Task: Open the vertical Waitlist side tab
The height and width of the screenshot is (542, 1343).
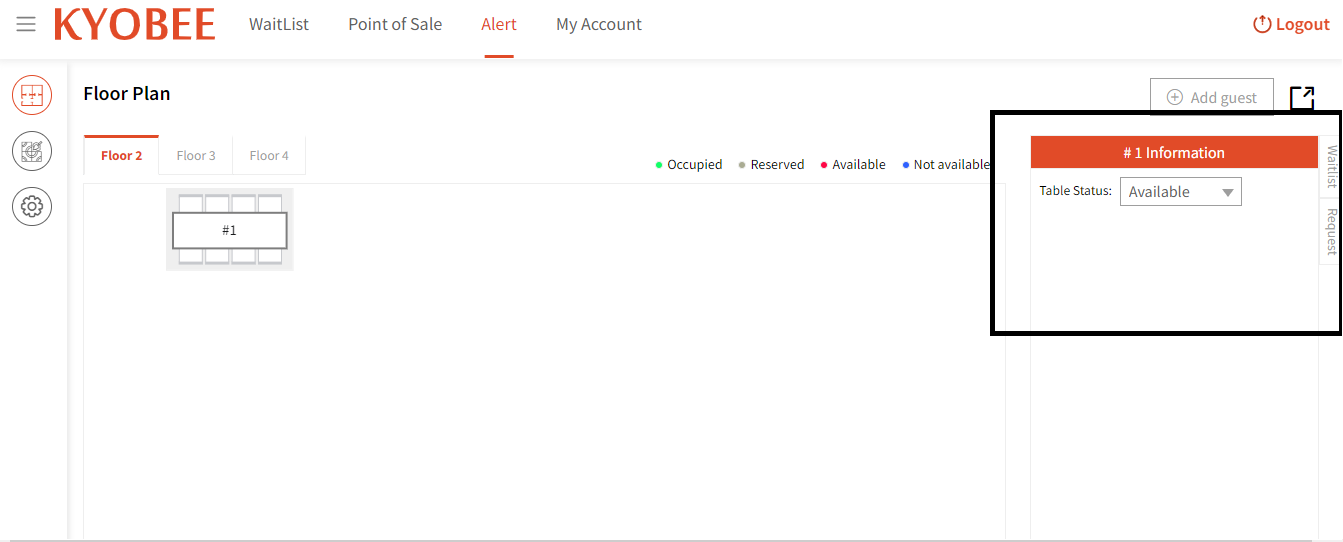Action: coord(1331,167)
